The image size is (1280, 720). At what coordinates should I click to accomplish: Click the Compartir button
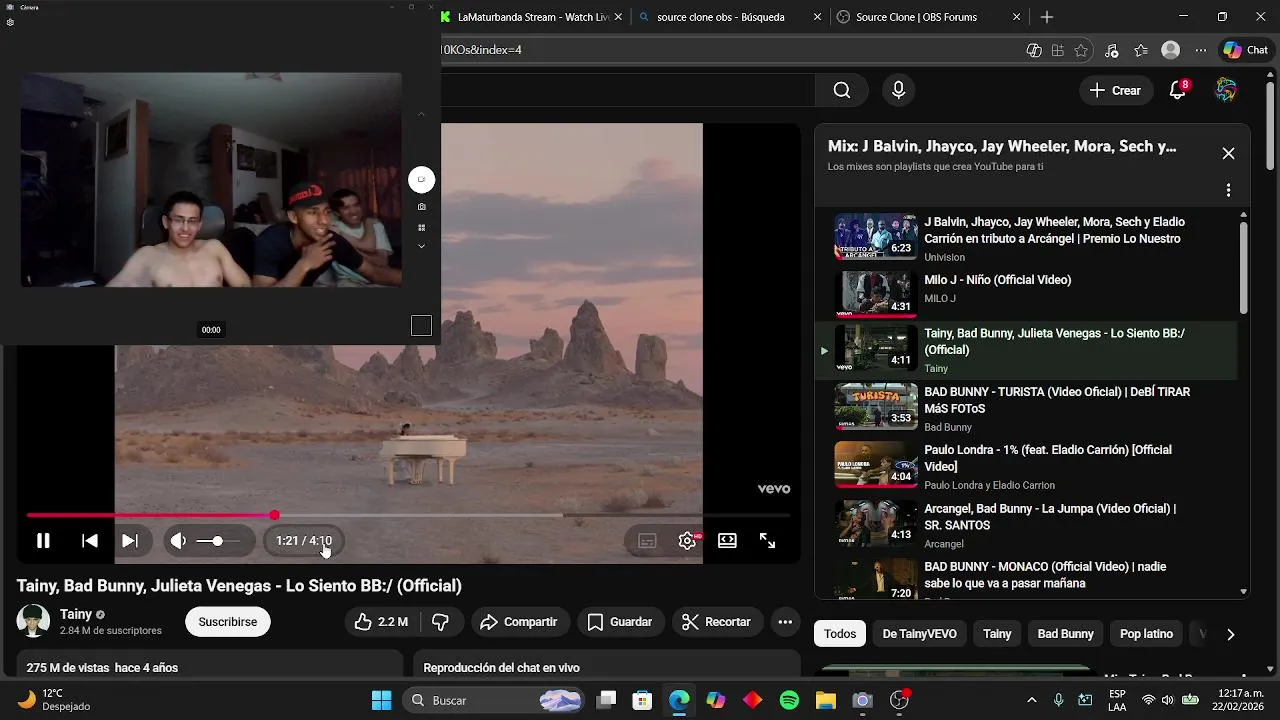click(x=518, y=622)
